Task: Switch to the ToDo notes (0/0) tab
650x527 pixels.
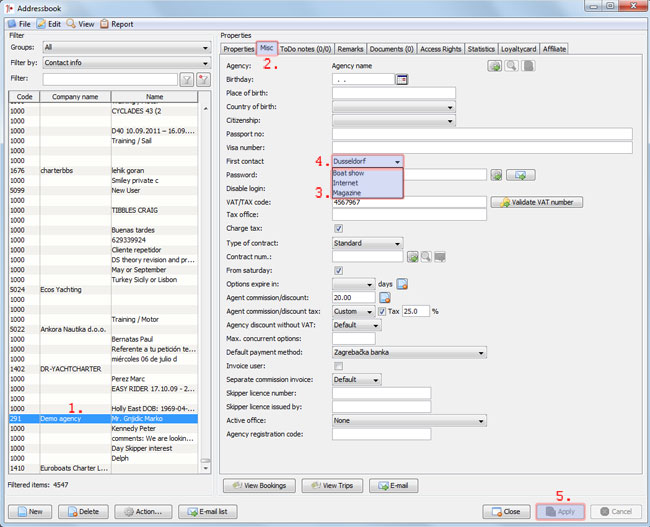Action: pyautogui.click(x=306, y=49)
